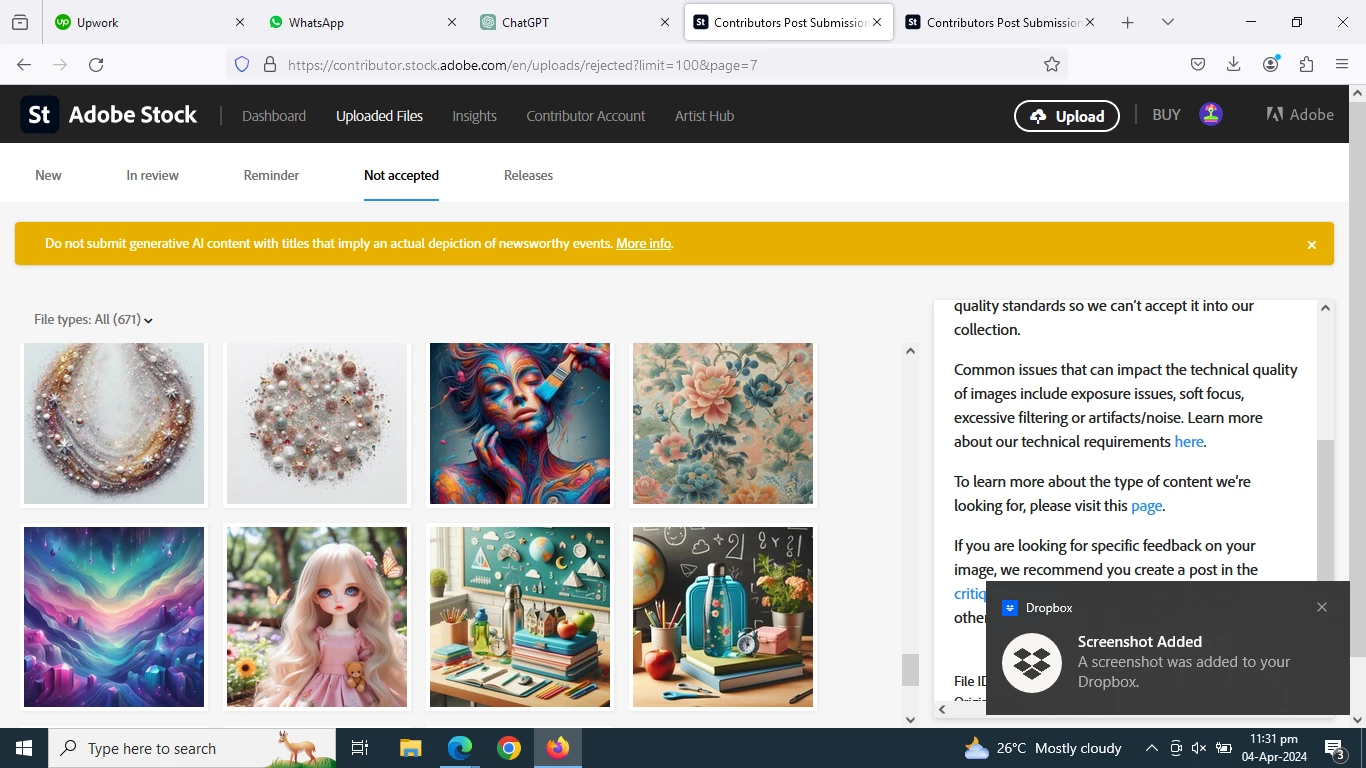Screen dimensions: 1366x768
Task: Open the list all tabs dropdown
Action: tap(1167, 22)
